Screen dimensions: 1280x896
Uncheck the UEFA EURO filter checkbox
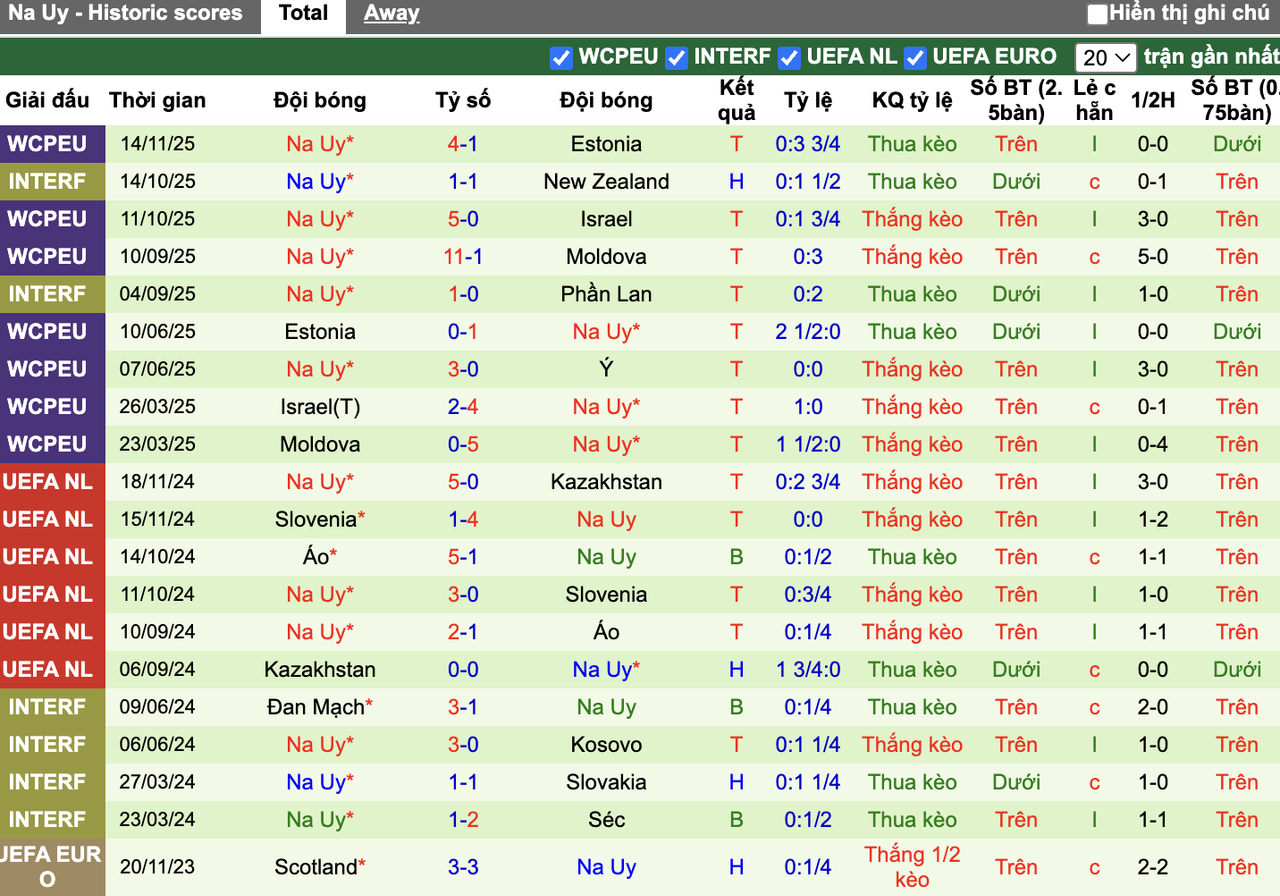[915, 58]
